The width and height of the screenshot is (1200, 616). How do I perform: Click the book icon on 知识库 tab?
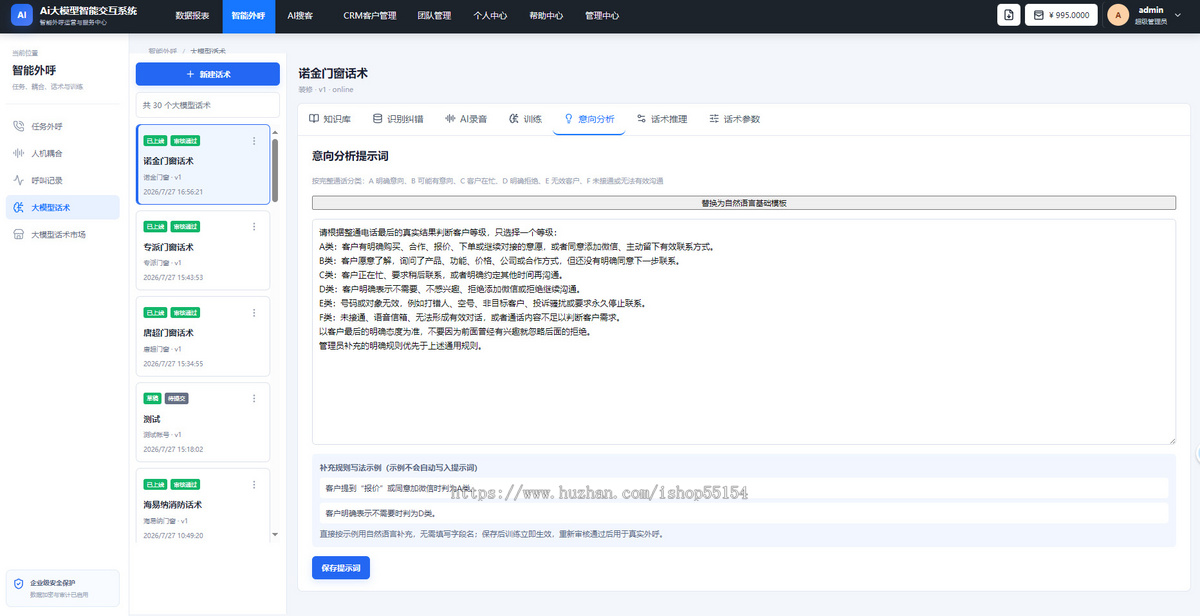pyautogui.click(x=314, y=119)
